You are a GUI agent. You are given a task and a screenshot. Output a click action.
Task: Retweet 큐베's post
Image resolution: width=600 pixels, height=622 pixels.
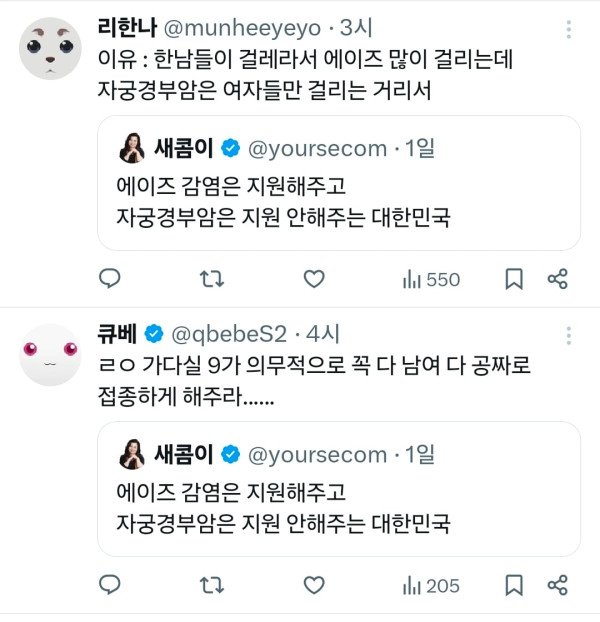point(212,584)
